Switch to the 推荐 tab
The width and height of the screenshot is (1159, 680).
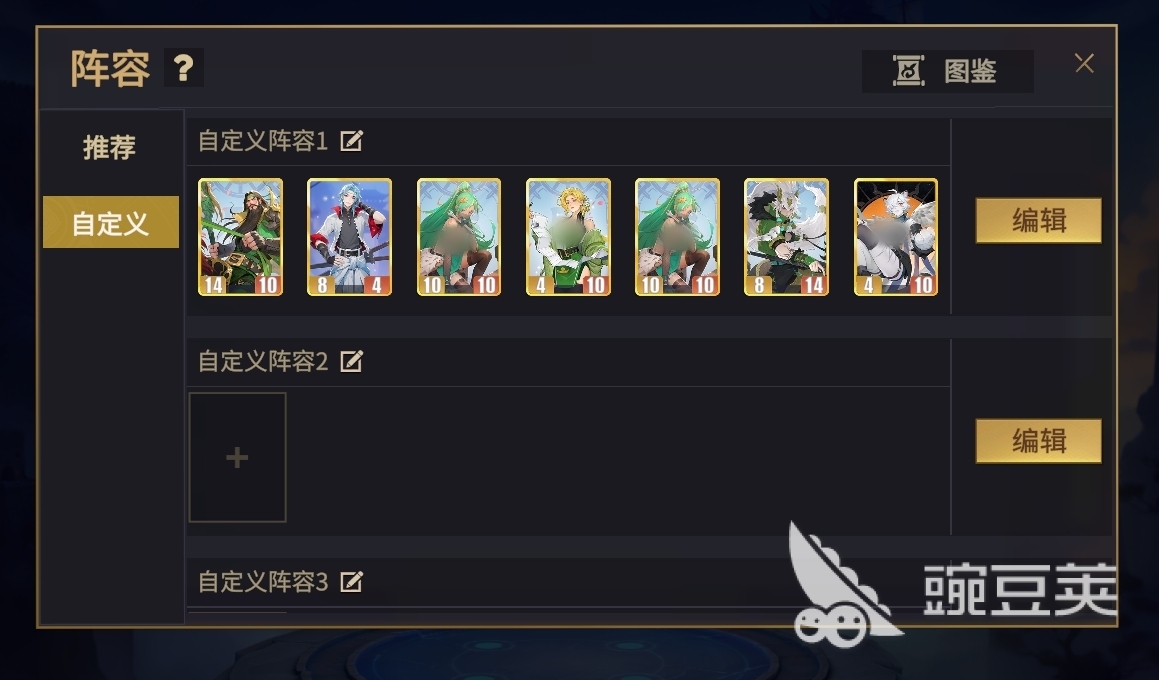click(109, 147)
